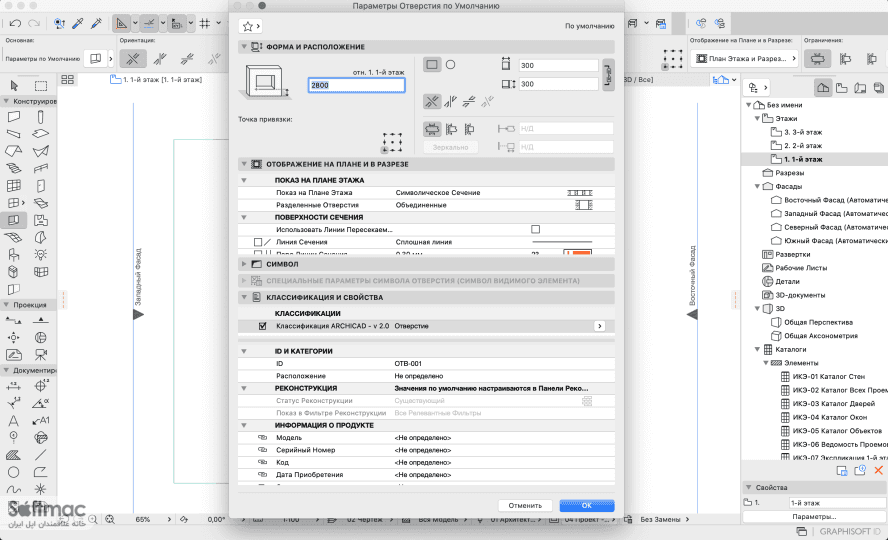Select the Column tool in the toolbox

coord(40,117)
